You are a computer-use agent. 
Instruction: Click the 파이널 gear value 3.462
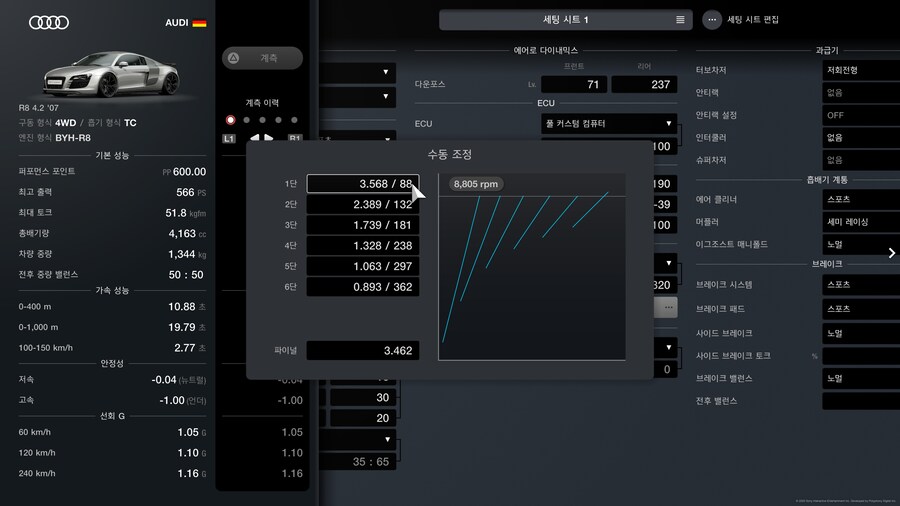(x=362, y=351)
